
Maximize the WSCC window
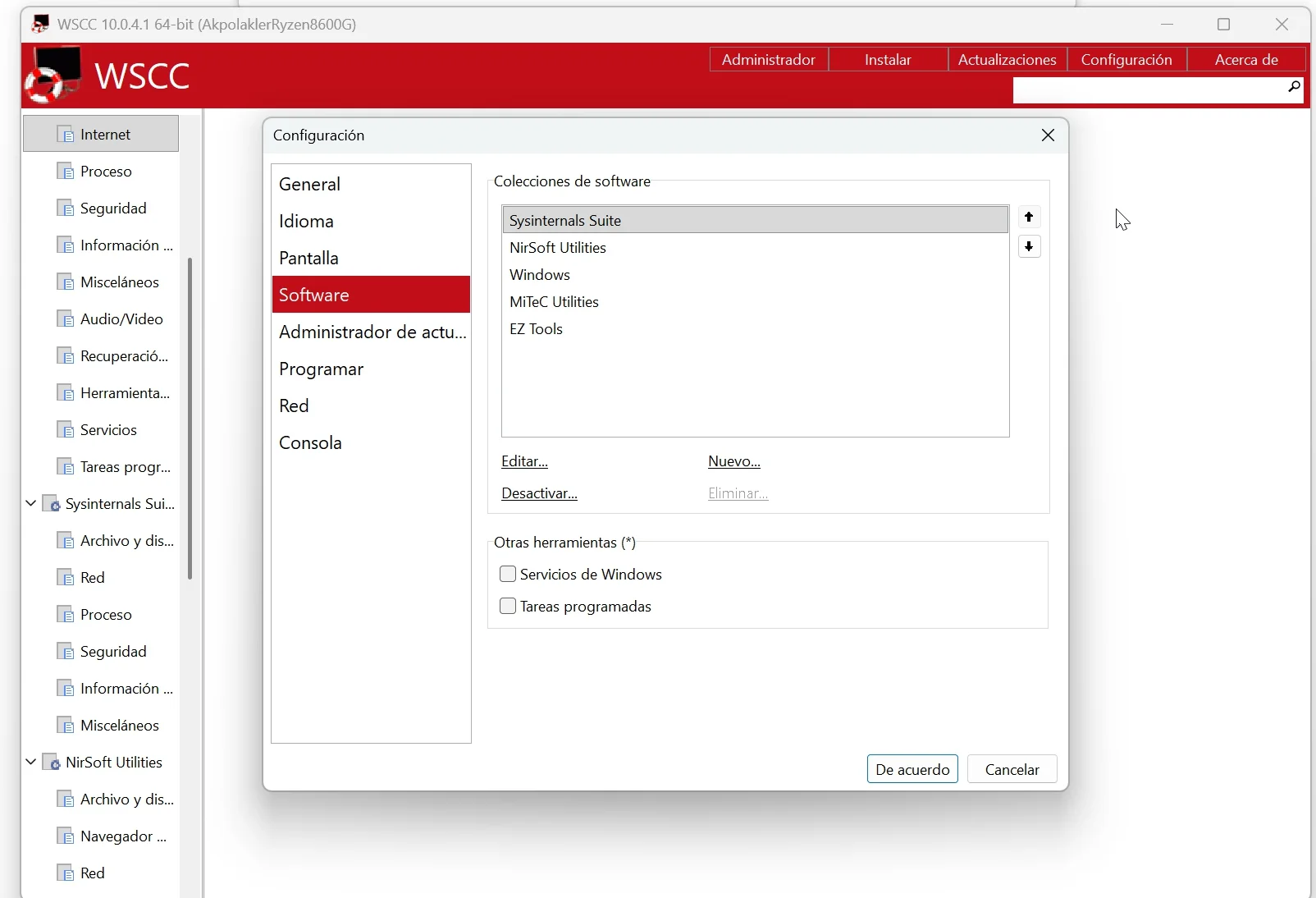tap(1224, 25)
